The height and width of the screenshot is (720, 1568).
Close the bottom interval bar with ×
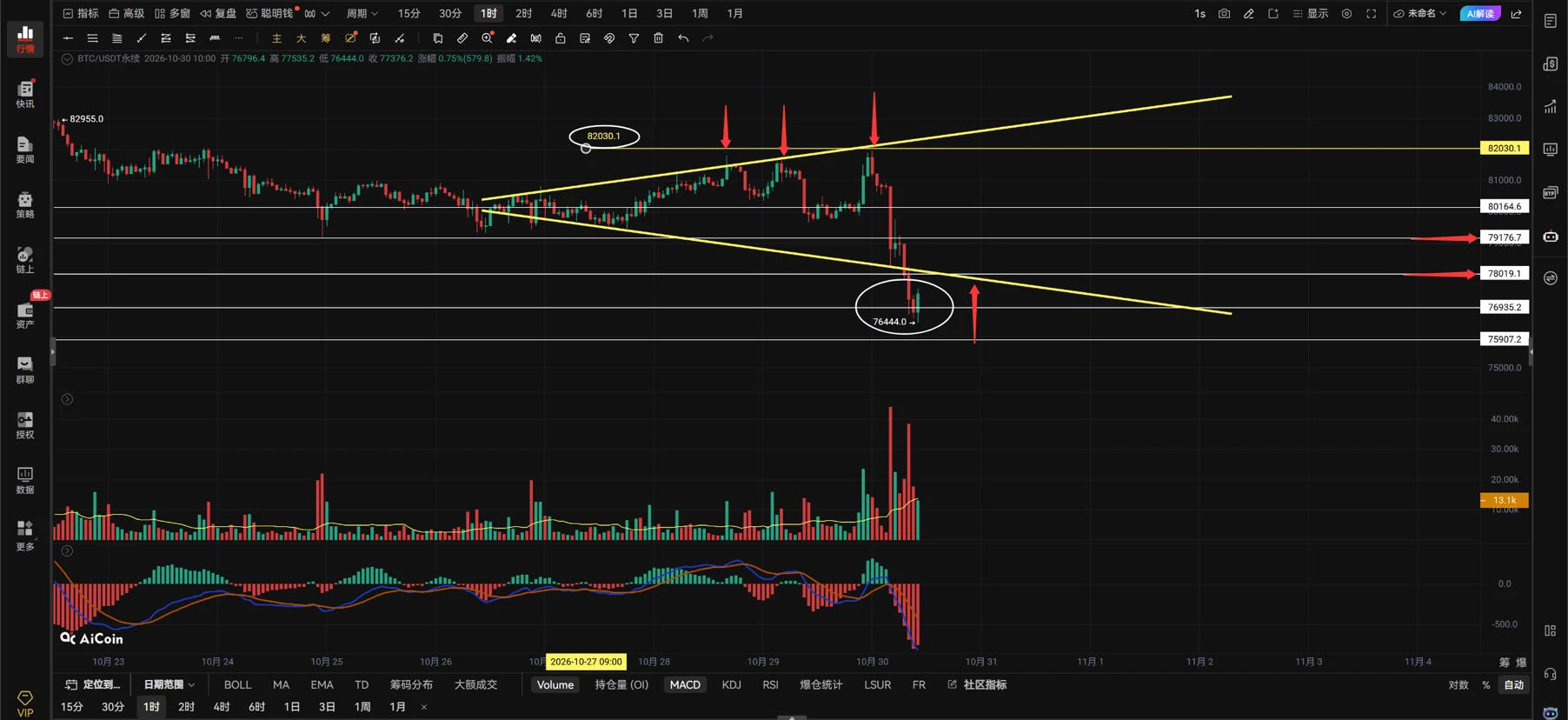(424, 707)
